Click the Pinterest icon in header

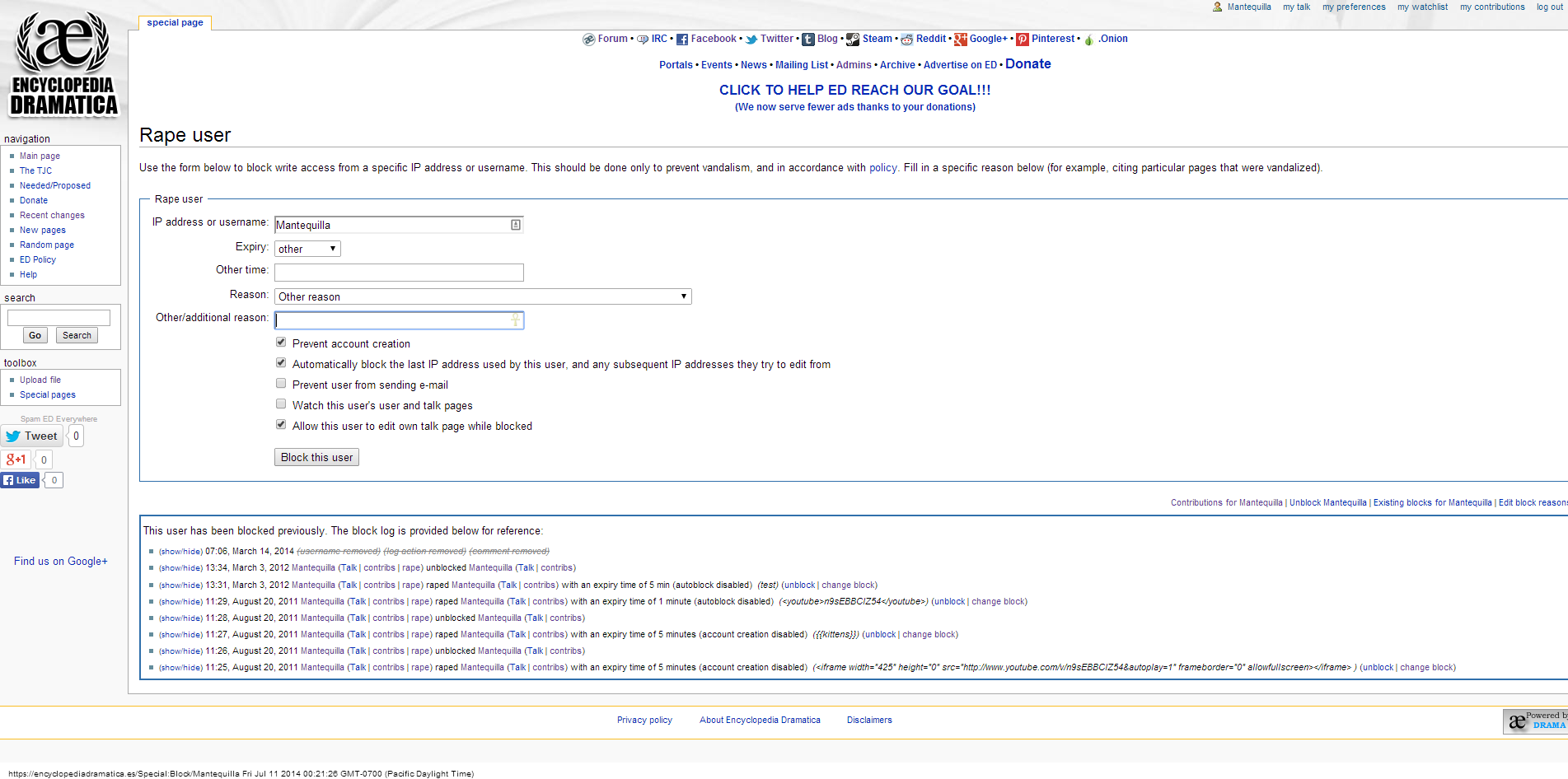click(1022, 40)
